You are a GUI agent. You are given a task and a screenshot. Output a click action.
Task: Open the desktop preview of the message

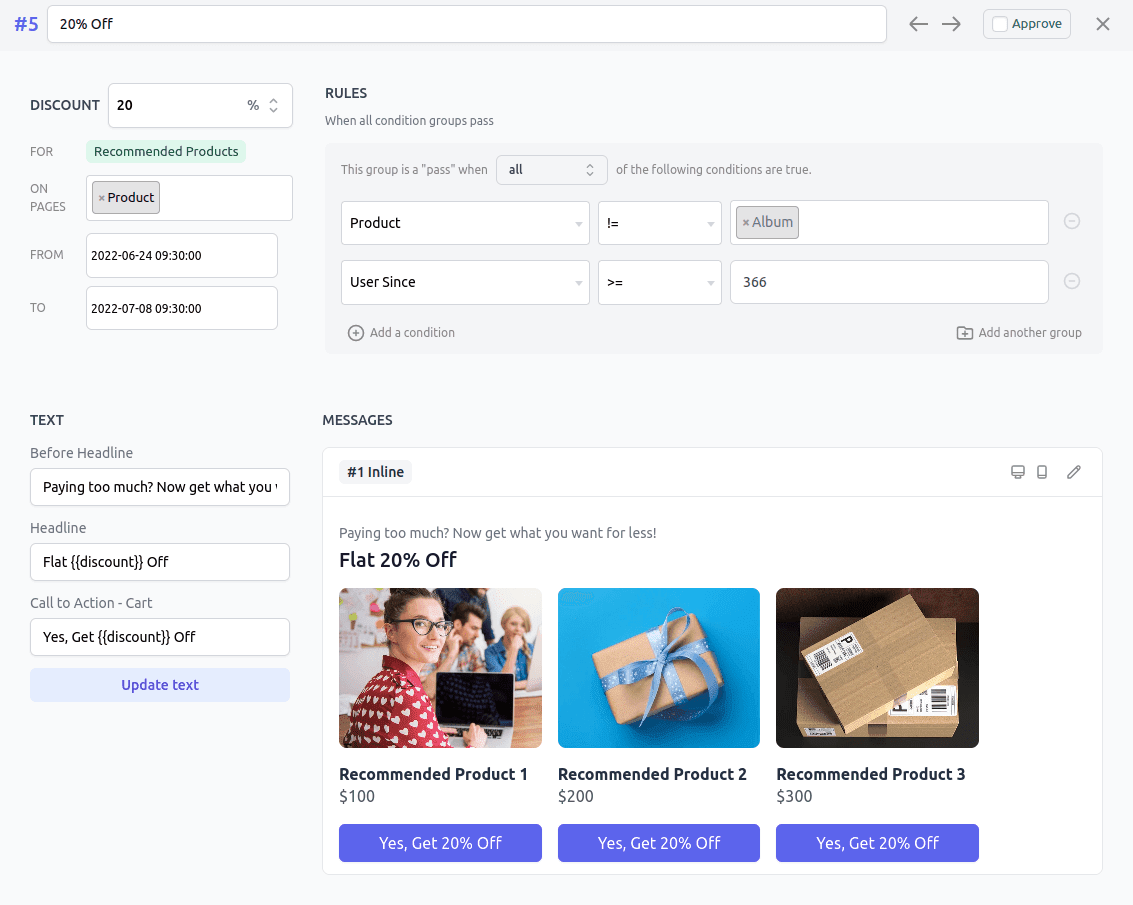point(1018,471)
